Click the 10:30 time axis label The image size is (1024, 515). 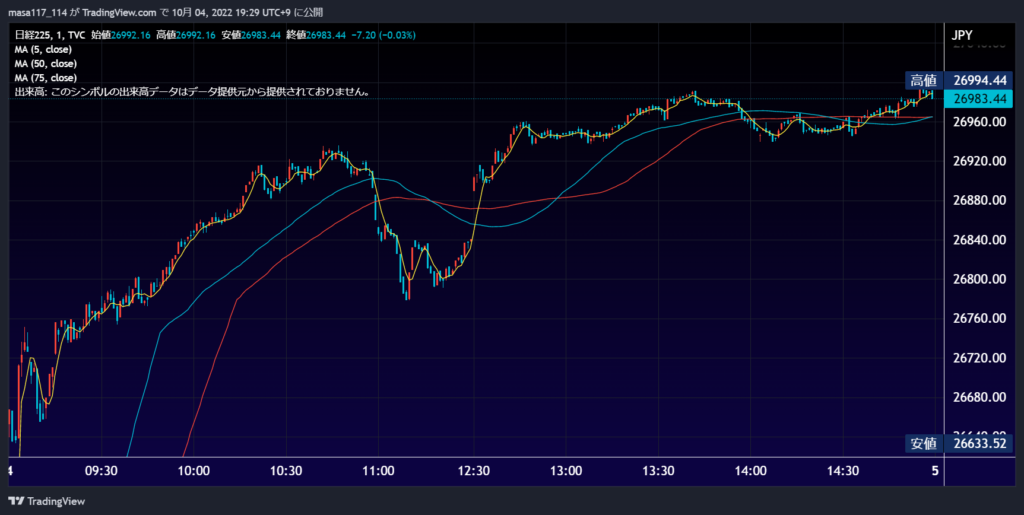pos(287,471)
